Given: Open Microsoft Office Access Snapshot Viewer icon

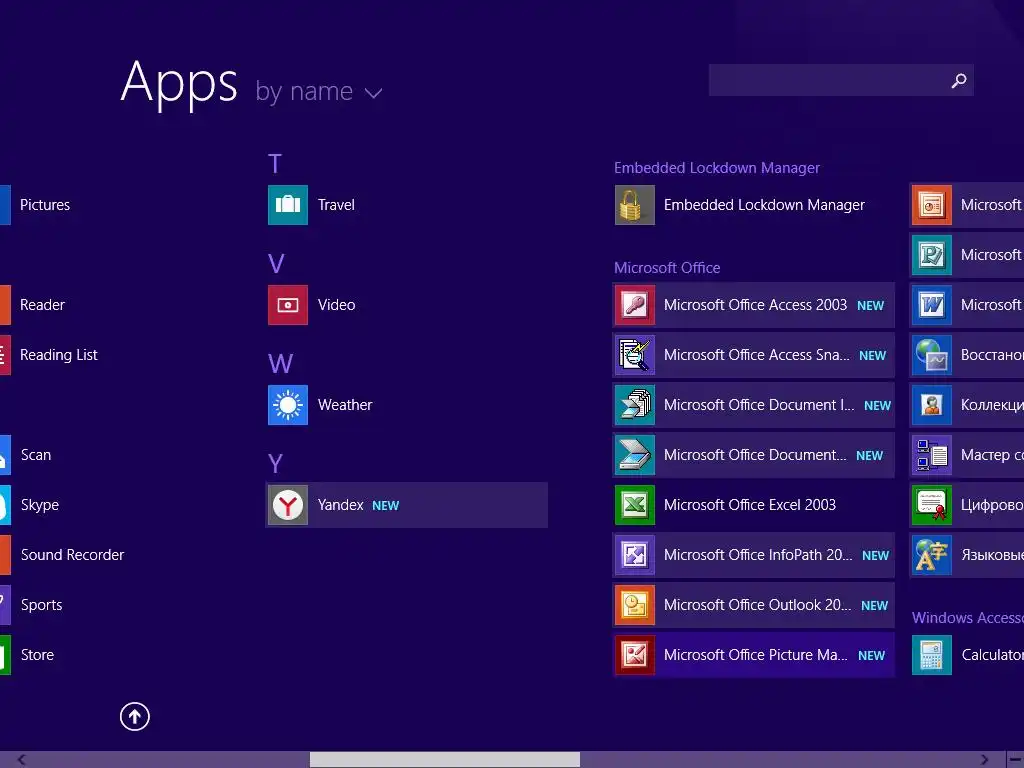Looking at the screenshot, I should point(634,355).
